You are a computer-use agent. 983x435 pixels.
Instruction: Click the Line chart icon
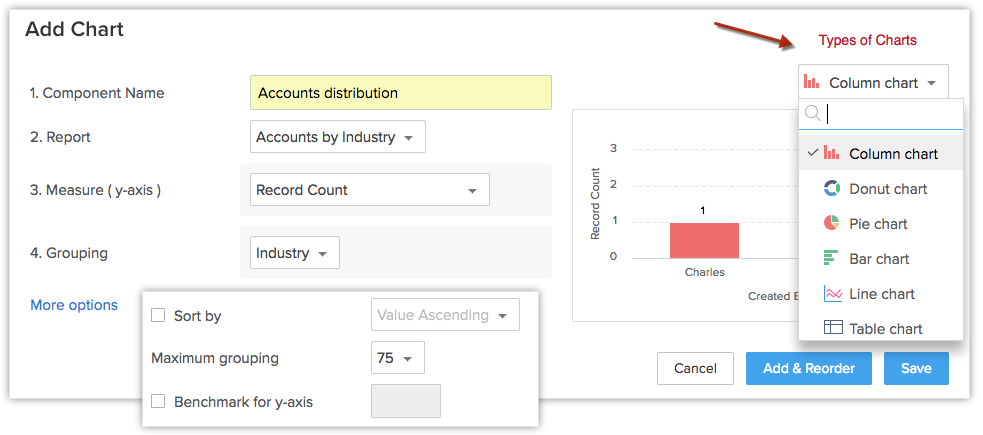pos(831,294)
